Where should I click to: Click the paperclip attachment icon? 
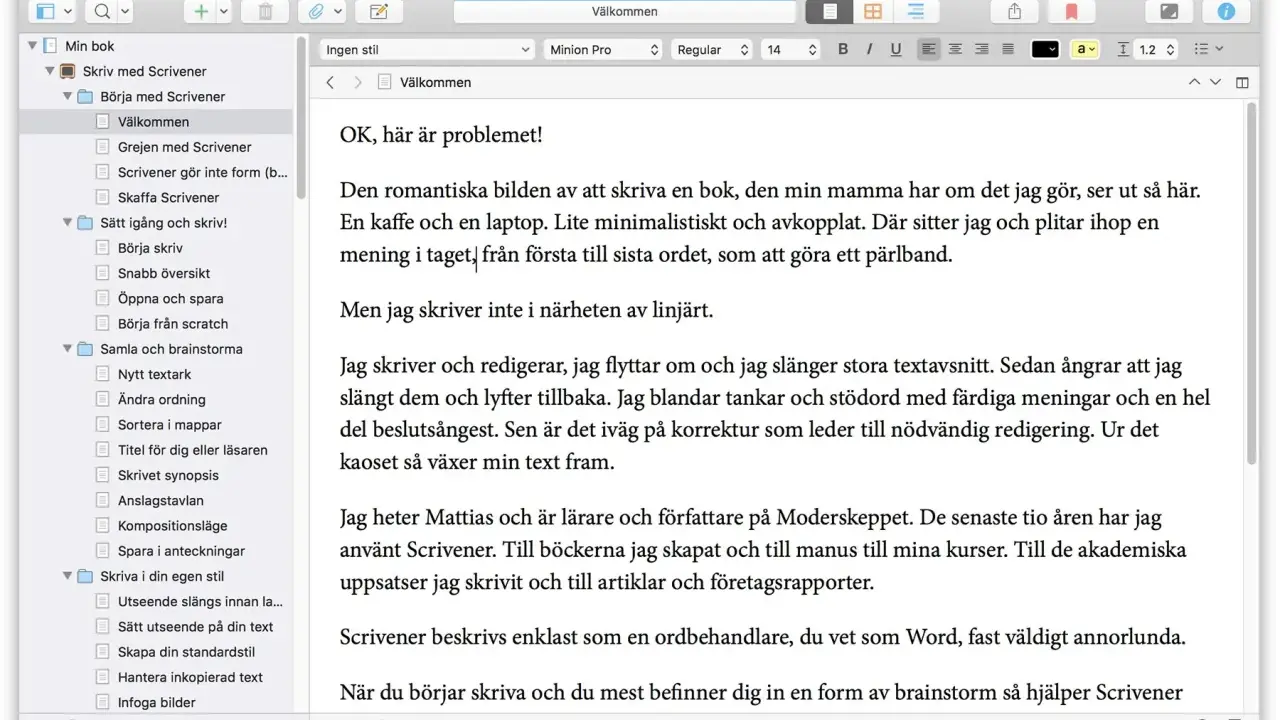(x=316, y=11)
